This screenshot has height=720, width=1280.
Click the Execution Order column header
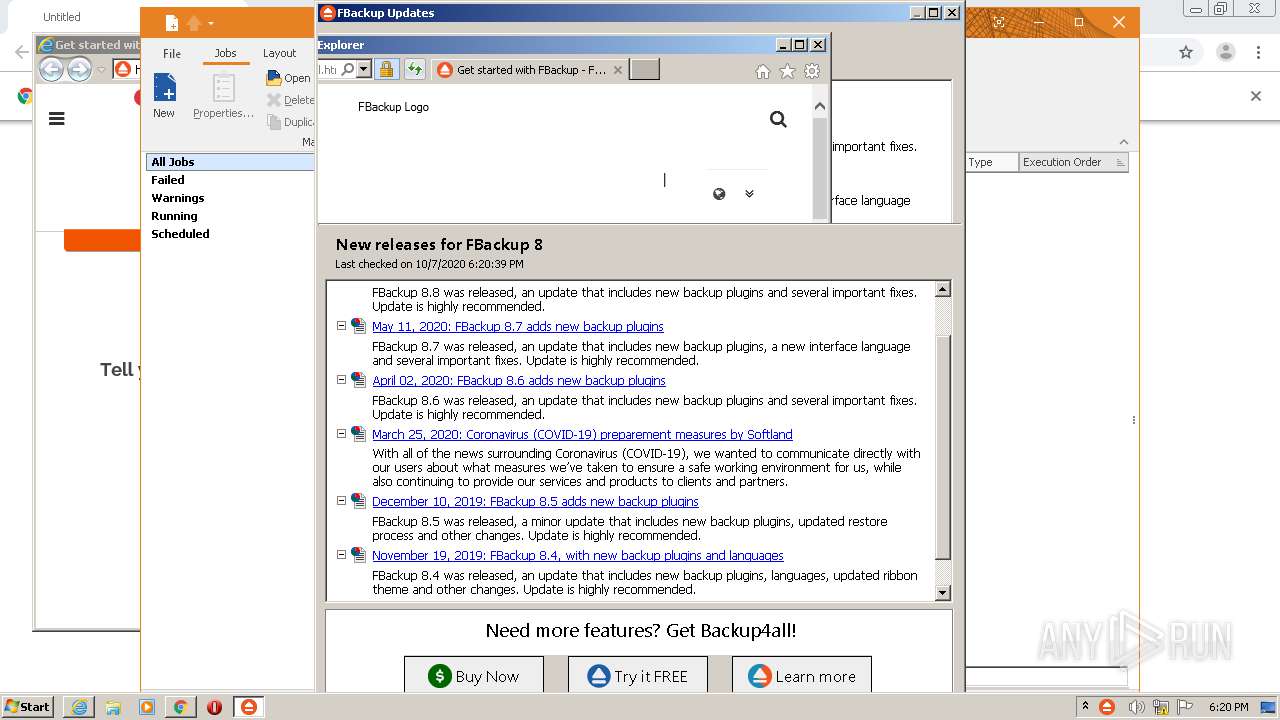pos(1074,162)
